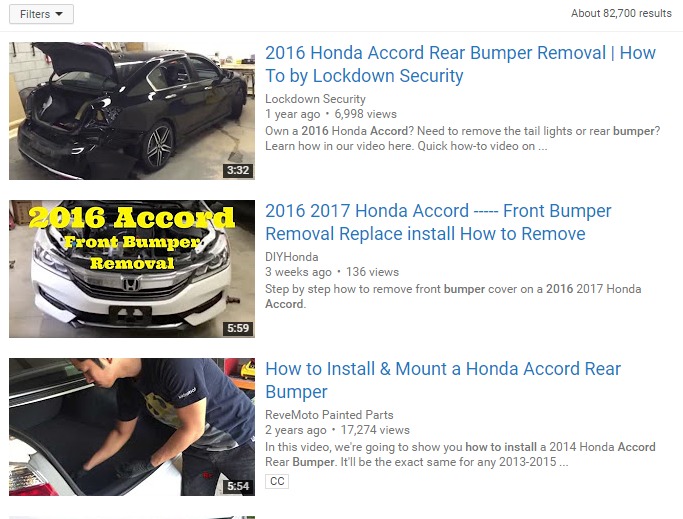683x519 pixels.
Task: Click the About 82,700 results text
Action: [x=622, y=14]
